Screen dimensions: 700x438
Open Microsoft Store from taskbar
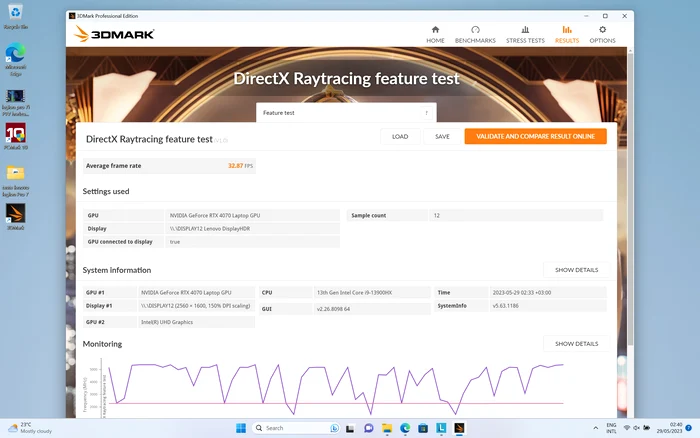click(x=423, y=428)
